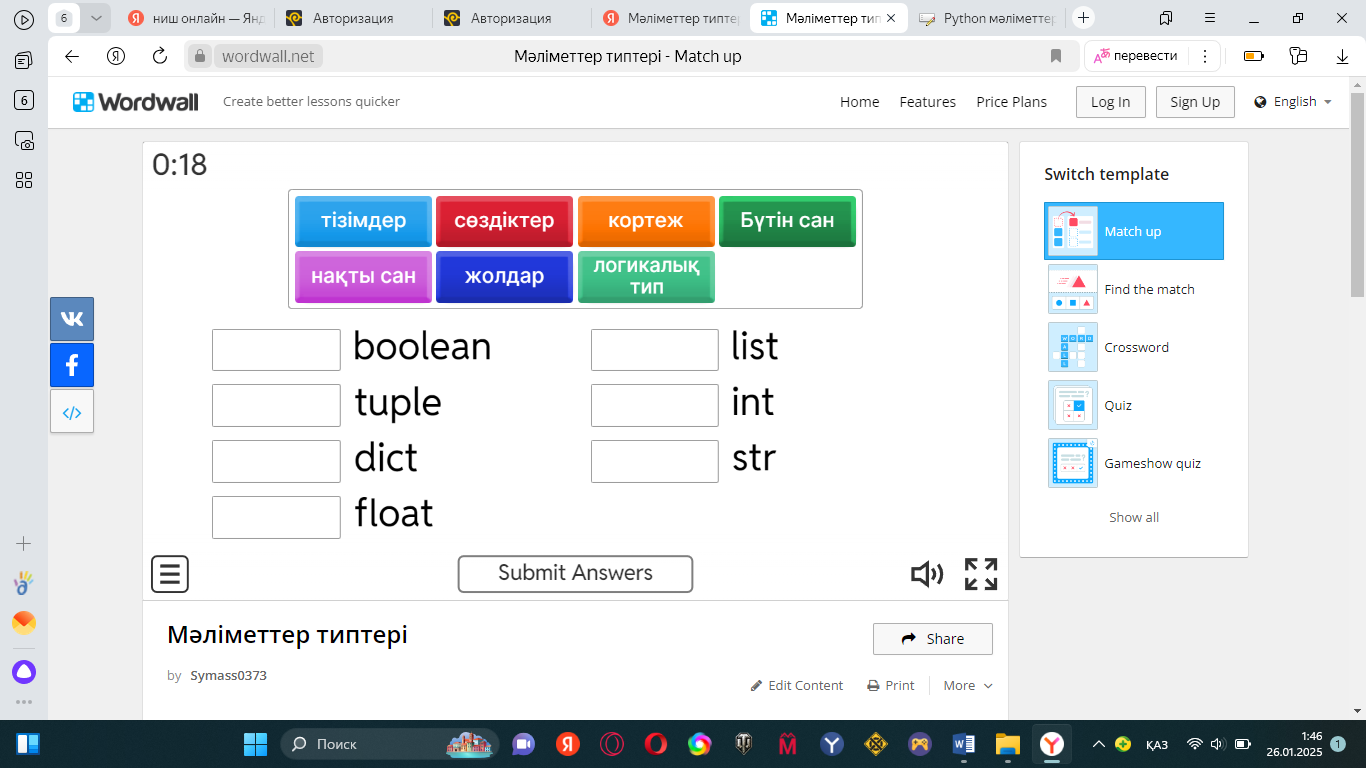Open the apps grid in the browser sidebar
The image size is (1366, 768).
(24, 180)
